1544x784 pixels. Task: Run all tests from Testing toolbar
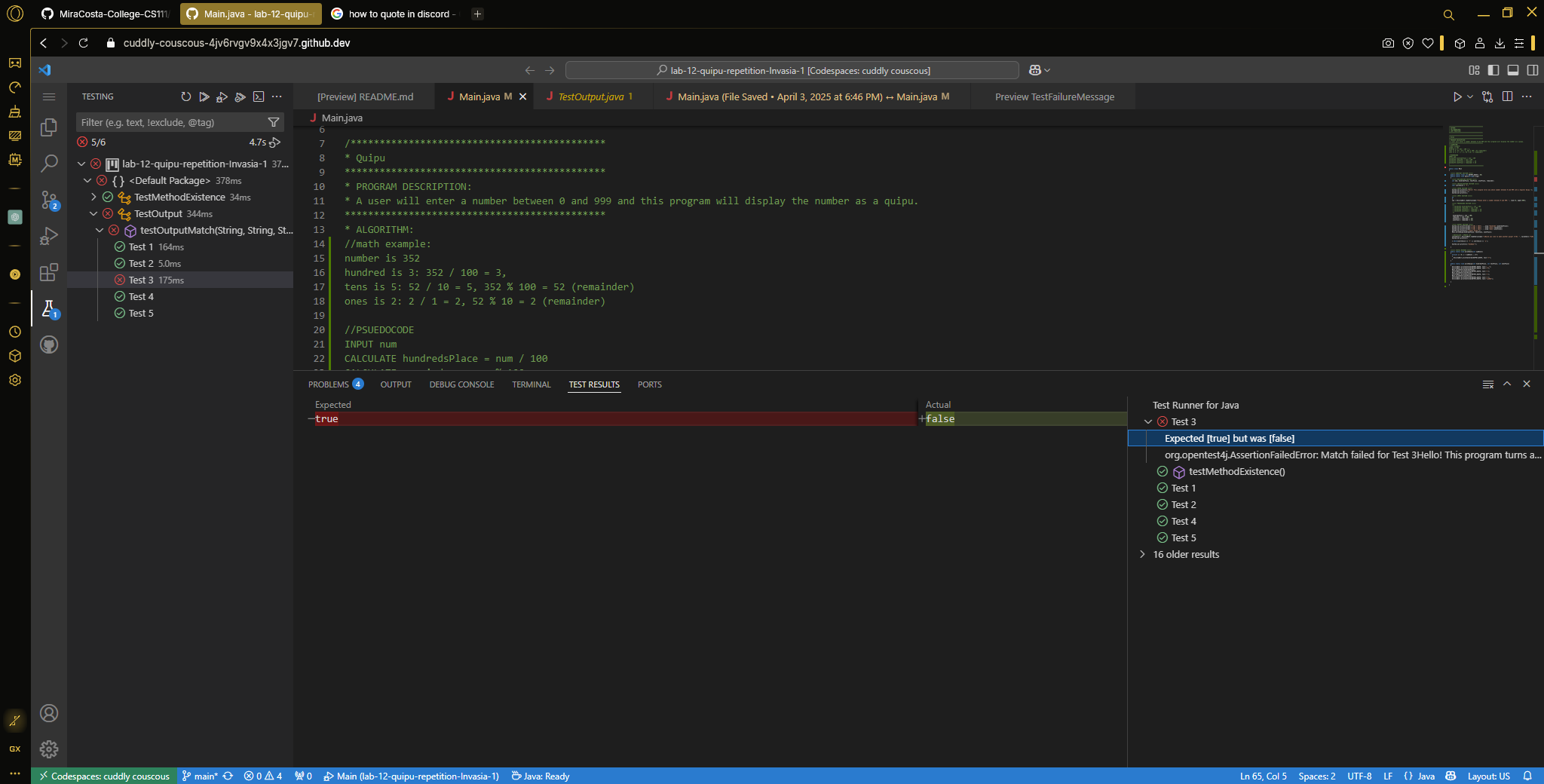coord(204,96)
